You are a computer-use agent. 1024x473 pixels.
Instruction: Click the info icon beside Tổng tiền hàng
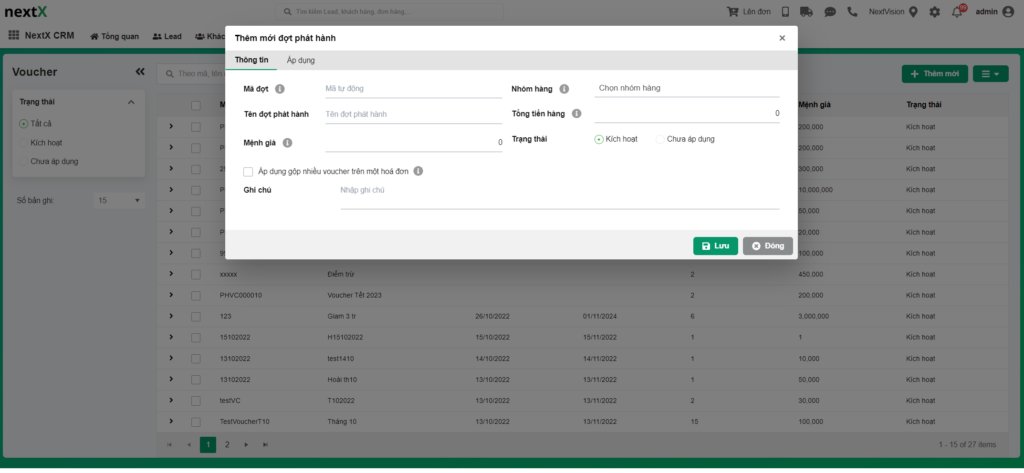click(576, 114)
